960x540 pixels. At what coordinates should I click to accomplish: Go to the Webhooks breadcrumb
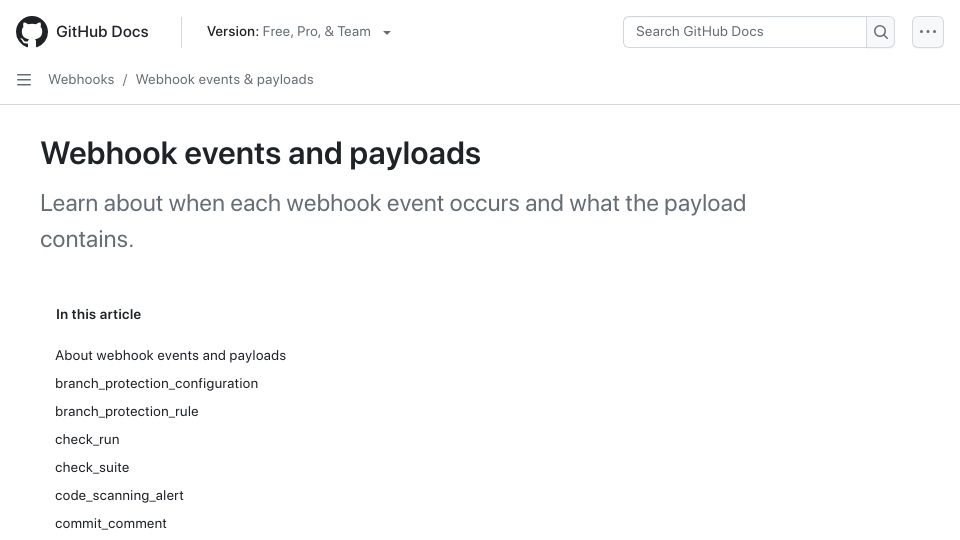click(81, 80)
